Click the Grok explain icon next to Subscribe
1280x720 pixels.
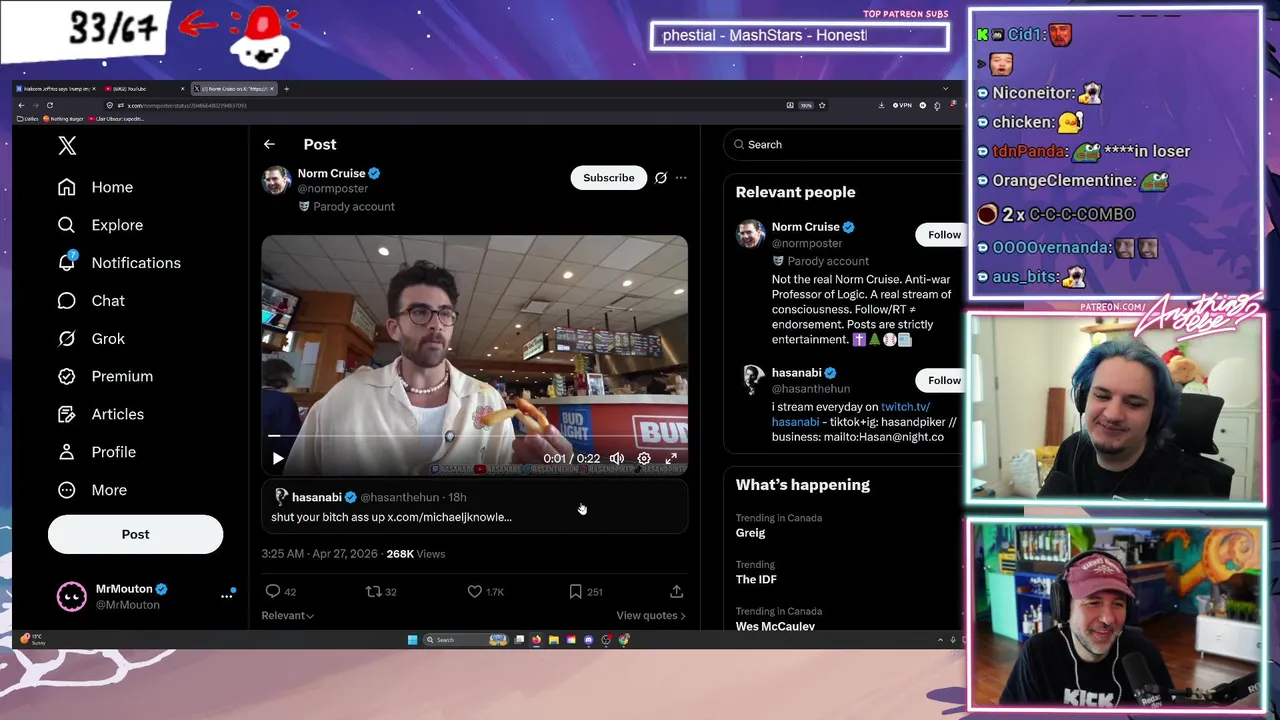point(660,178)
